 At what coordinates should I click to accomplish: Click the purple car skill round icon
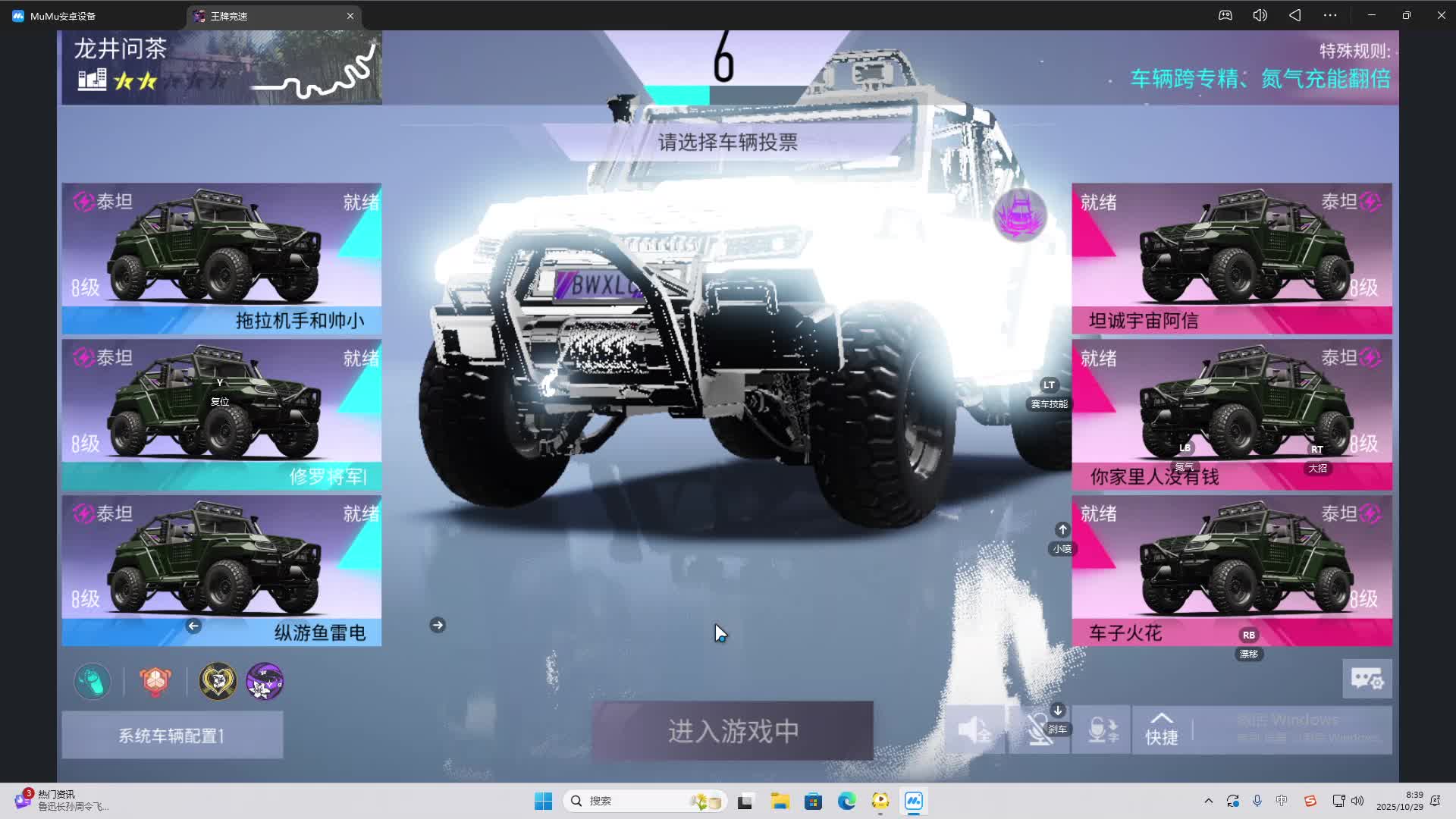(x=1020, y=215)
